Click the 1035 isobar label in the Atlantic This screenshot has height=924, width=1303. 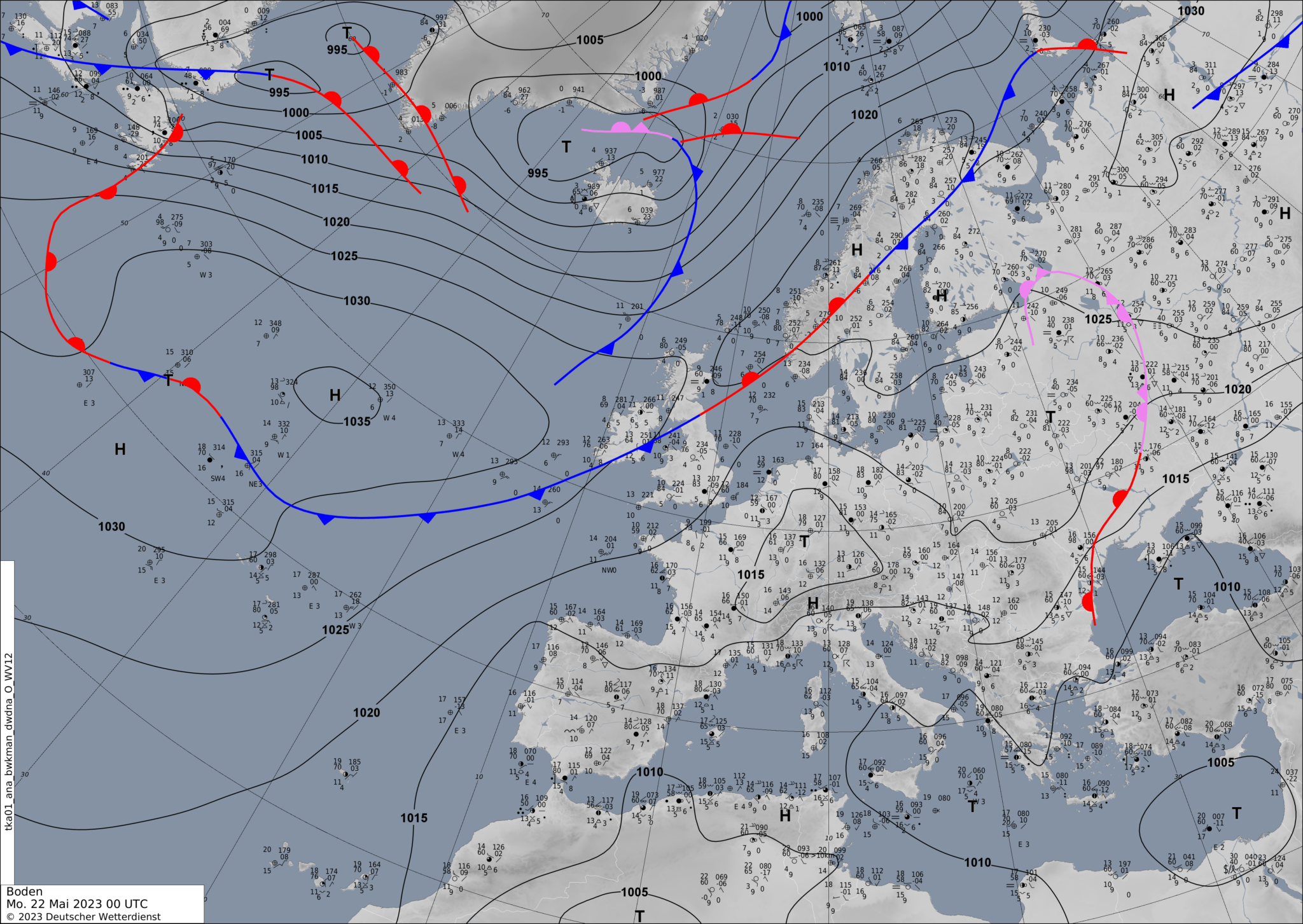[357, 421]
